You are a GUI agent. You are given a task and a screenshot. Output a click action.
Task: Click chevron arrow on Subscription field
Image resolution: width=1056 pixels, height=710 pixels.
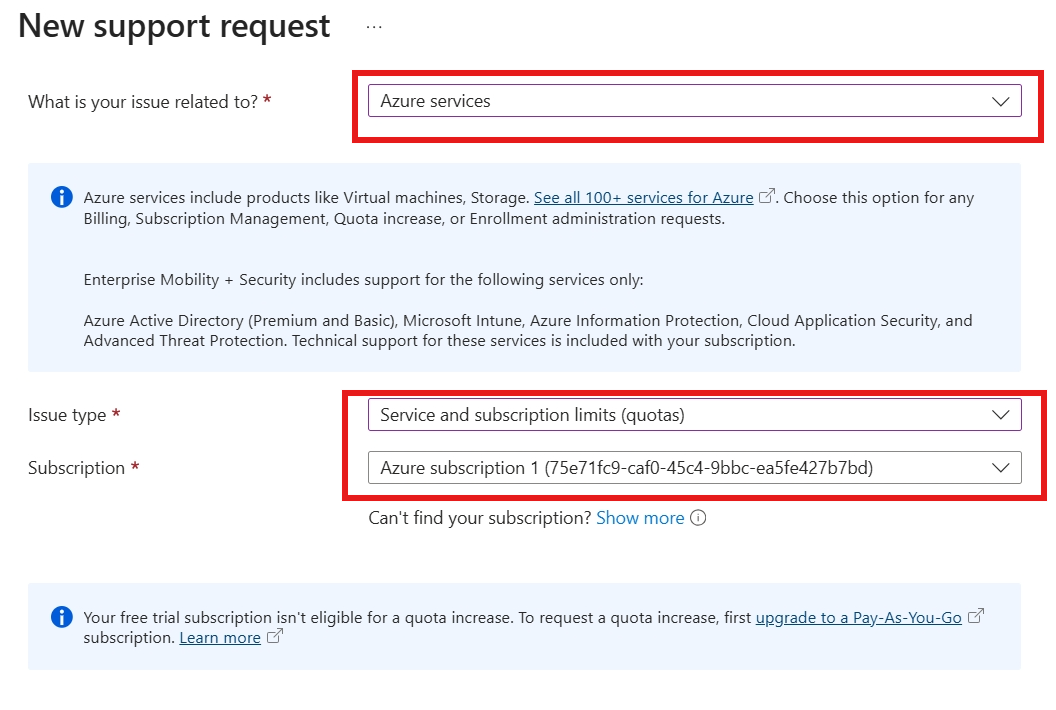1001,467
